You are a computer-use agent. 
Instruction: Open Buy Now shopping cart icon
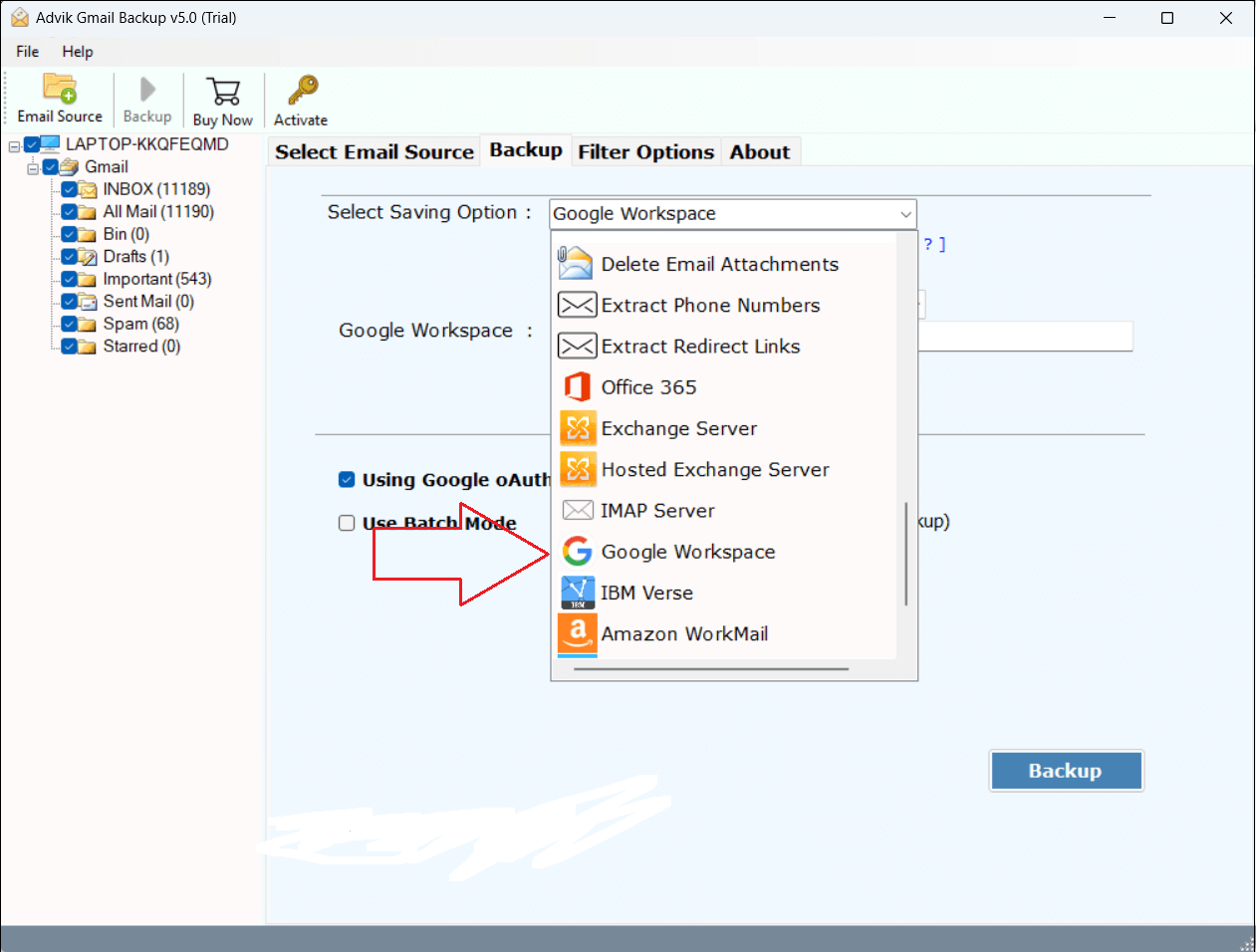click(223, 92)
